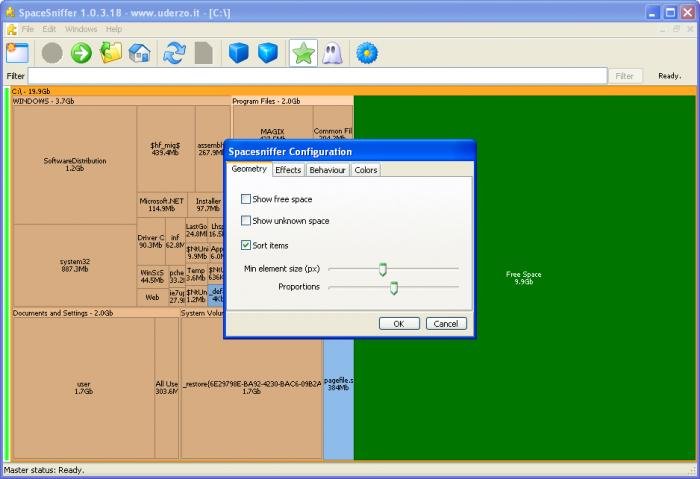The width and height of the screenshot is (700, 479).
Task: Click the New view toolbar icon
Action: pos(17,53)
